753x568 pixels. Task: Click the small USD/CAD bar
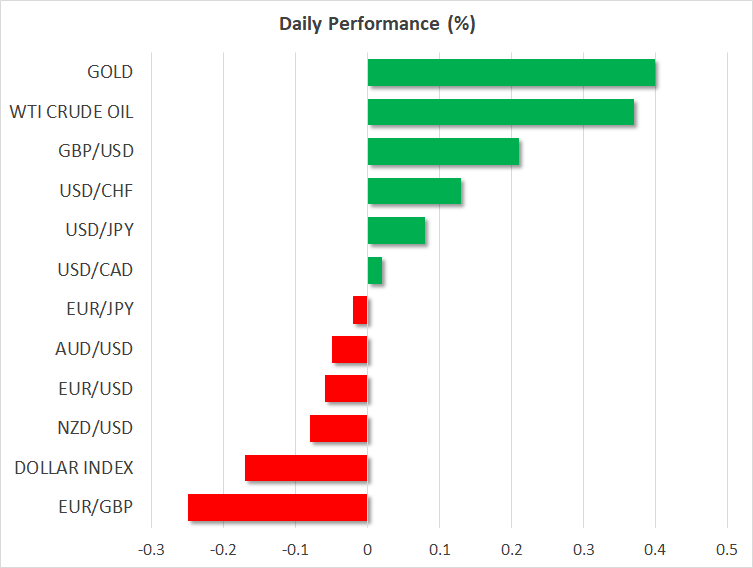coord(375,270)
